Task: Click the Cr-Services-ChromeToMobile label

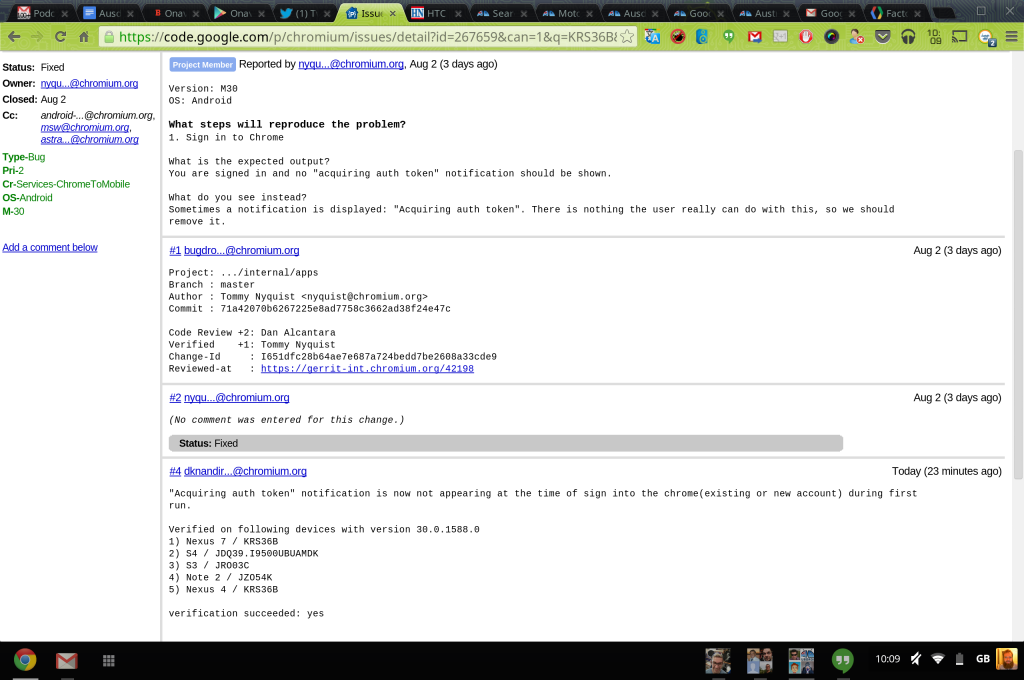Action: point(66,184)
